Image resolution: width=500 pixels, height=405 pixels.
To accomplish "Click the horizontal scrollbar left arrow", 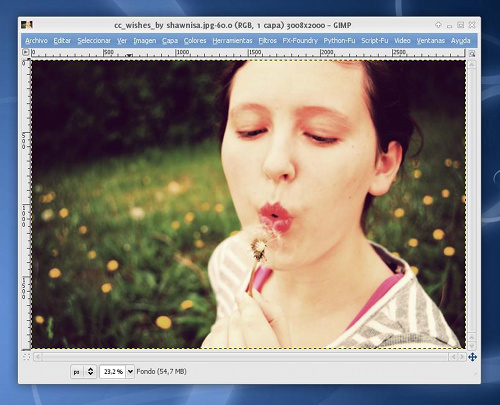I will click(38, 357).
